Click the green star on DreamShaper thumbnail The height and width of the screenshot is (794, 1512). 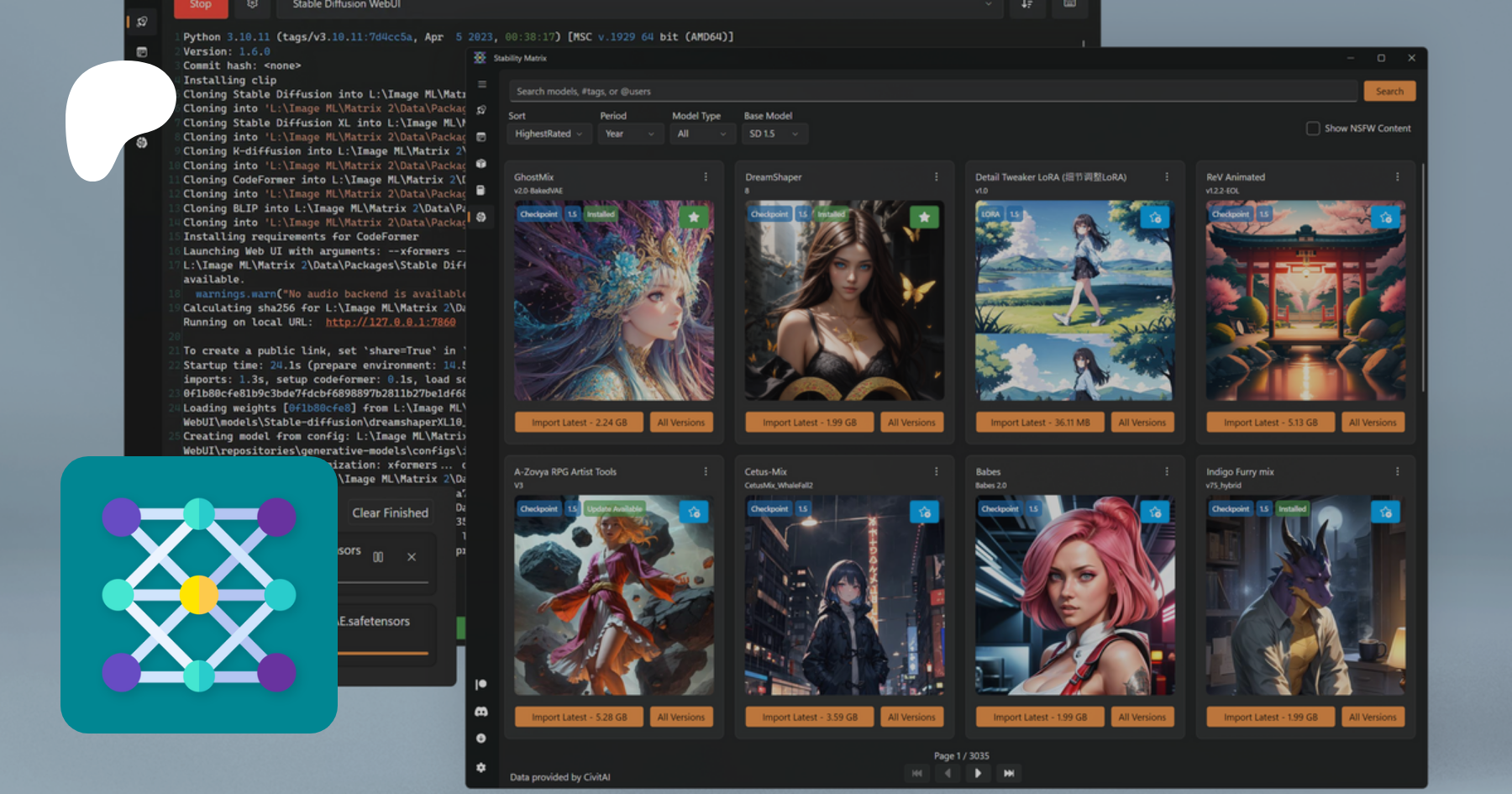point(924,217)
